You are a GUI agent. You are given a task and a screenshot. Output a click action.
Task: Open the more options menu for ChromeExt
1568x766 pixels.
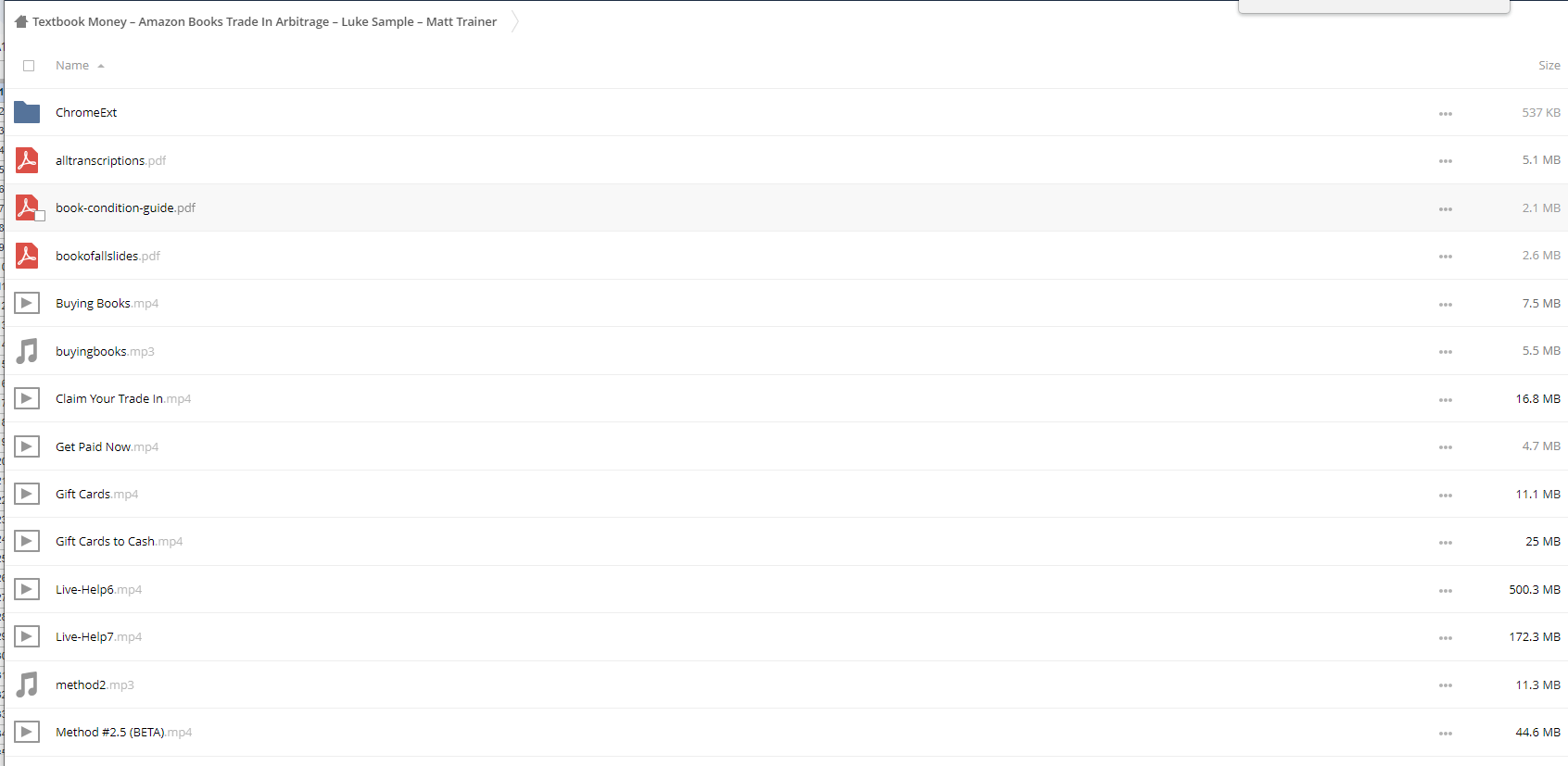tap(1445, 114)
